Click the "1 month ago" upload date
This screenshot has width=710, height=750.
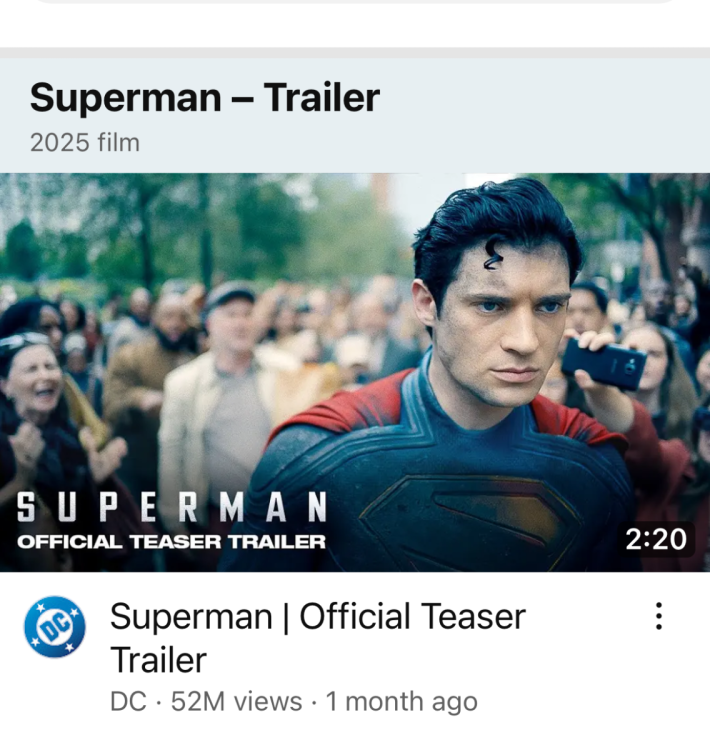coord(401,702)
